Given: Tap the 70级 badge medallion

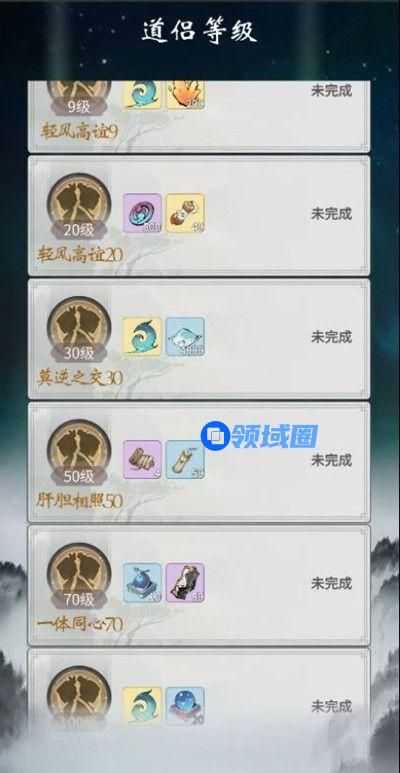Looking at the screenshot, I should (x=79, y=576).
